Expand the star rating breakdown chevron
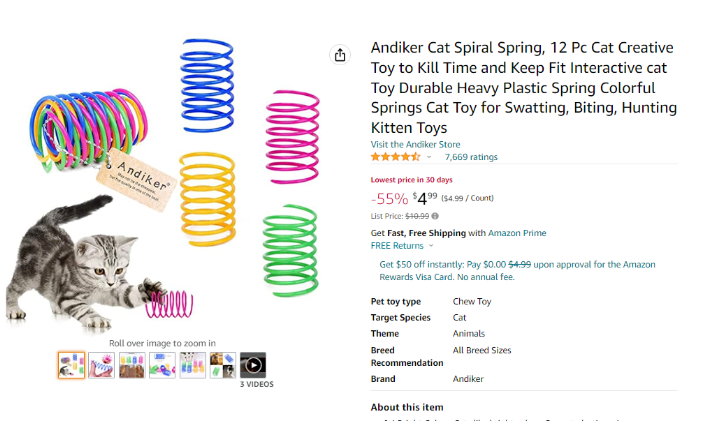 [429, 157]
